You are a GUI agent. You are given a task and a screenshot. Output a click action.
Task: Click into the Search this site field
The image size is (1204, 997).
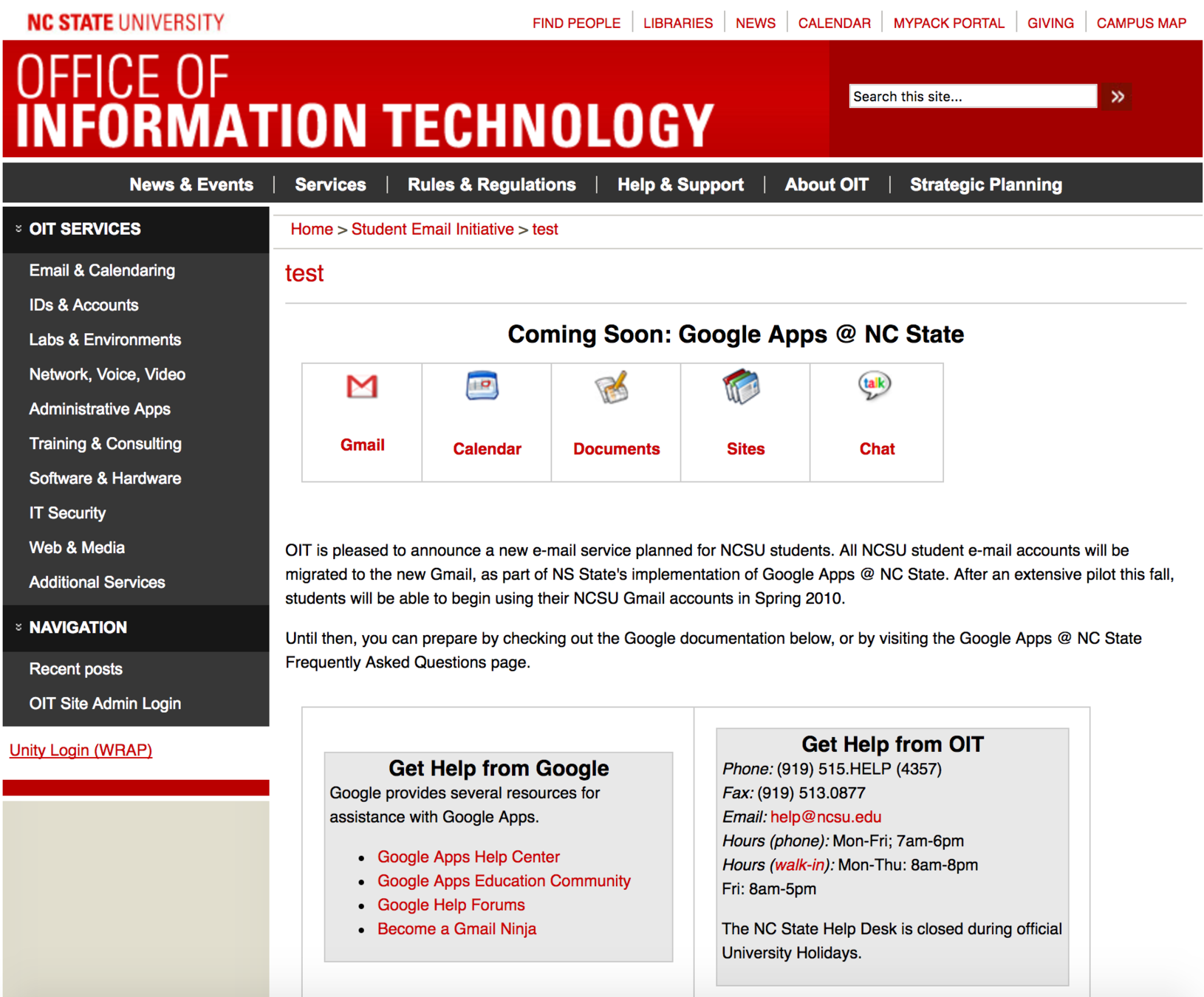pyautogui.click(x=973, y=96)
